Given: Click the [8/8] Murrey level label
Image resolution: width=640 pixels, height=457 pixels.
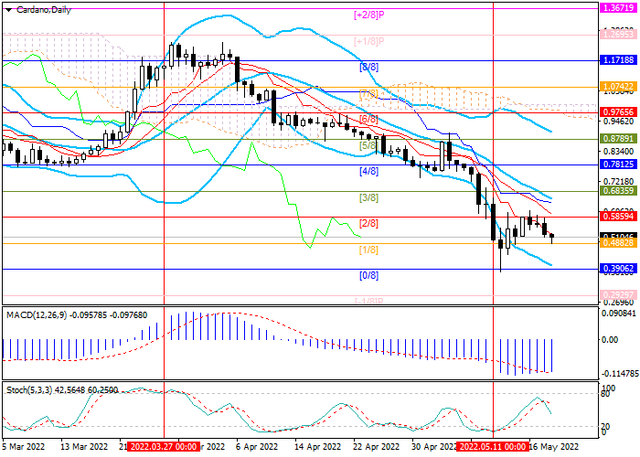Looking at the screenshot, I should 369,67.
